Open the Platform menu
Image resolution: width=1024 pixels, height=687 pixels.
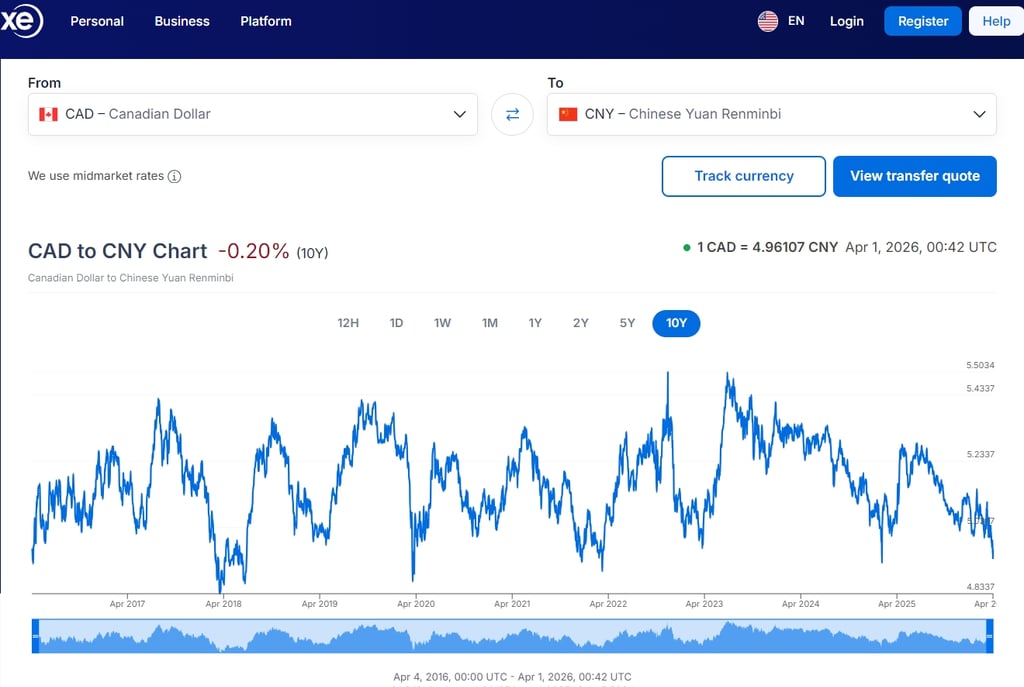tap(266, 21)
